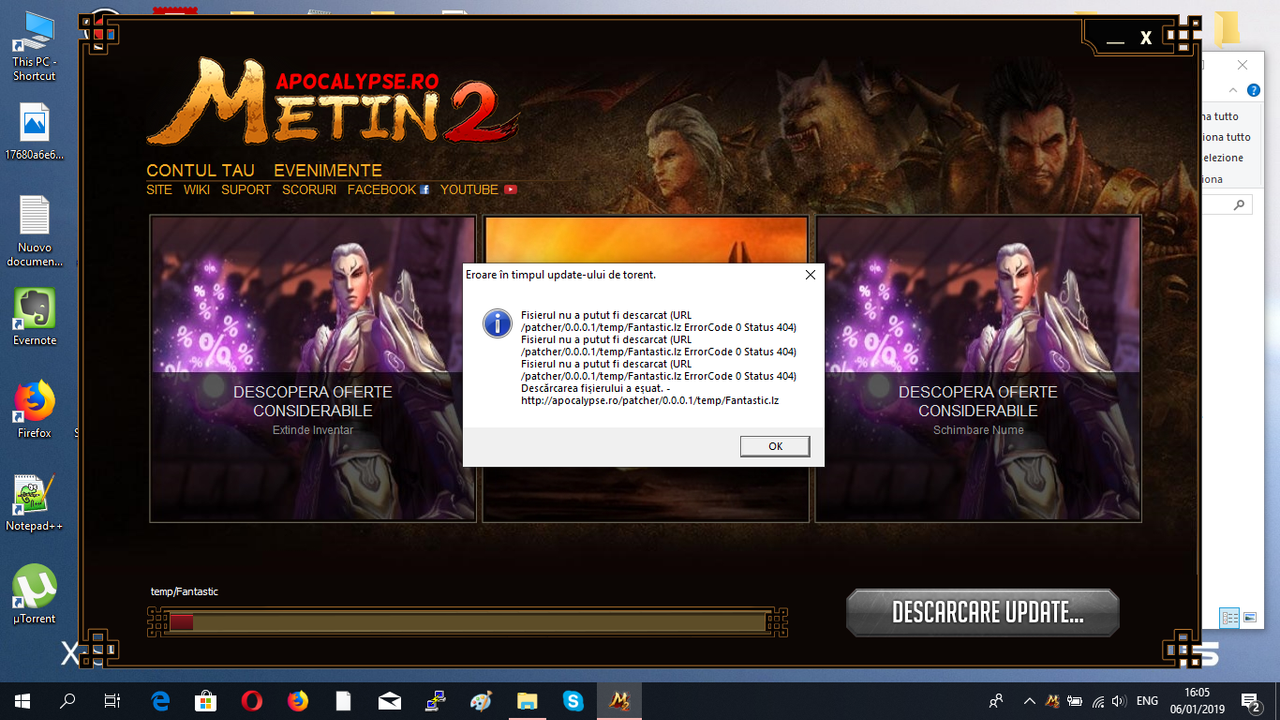The width and height of the screenshot is (1280, 720).
Task: Open taskbar search
Action: [68, 701]
